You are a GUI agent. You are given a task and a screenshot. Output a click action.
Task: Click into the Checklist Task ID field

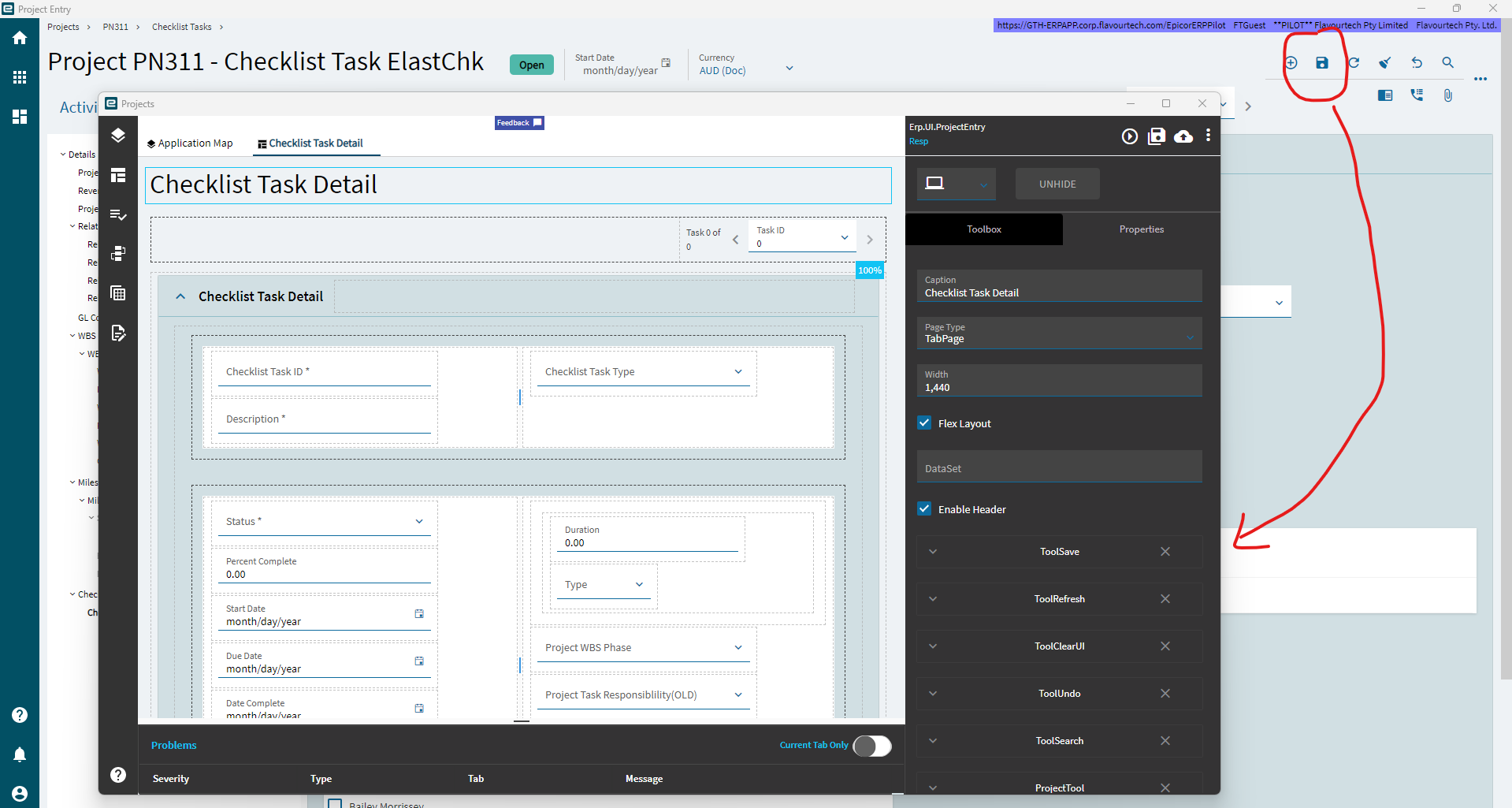(x=325, y=372)
